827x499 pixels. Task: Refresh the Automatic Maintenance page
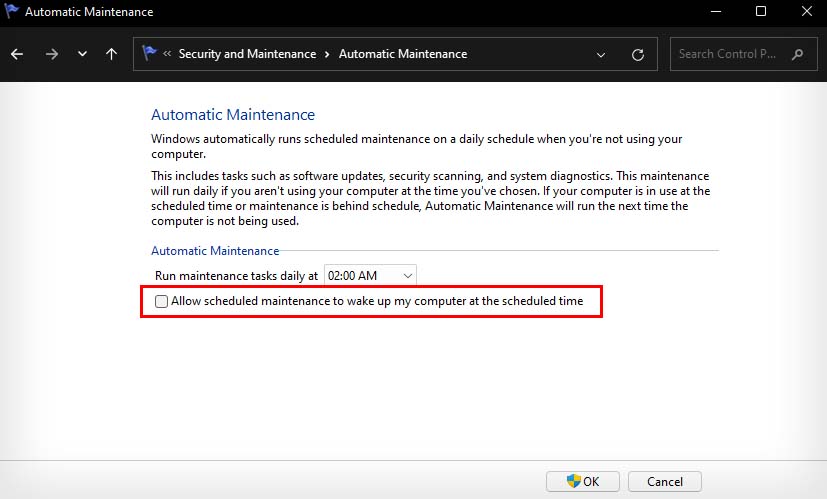(638, 54)
